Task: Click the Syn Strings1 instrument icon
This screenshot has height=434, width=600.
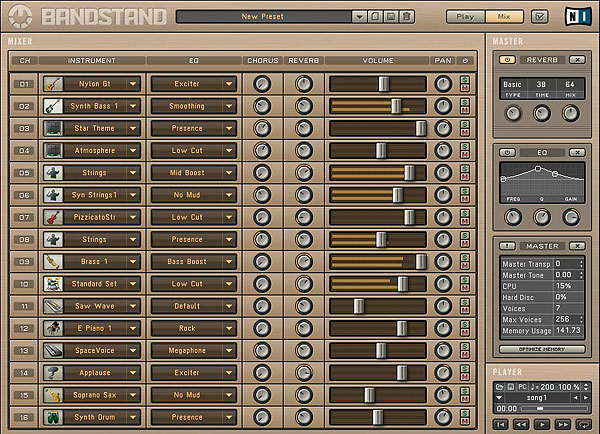Action: point(53,195)
